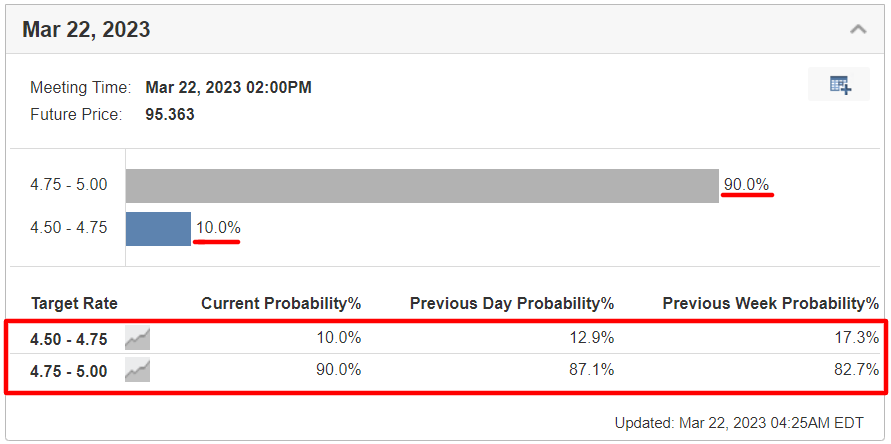891x444 pixels.
Task: Click the 90.0% bar label
Action: (x=746, y=185)
